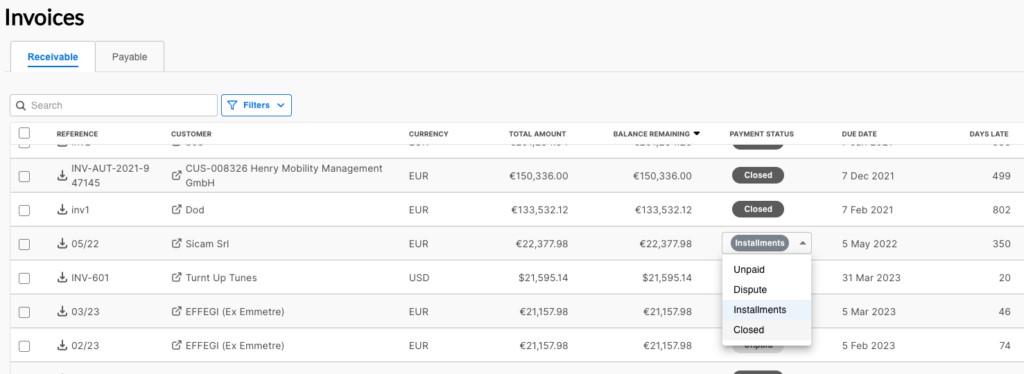The image size is (1024, 374).
Task: Click due date 7 Dec 2021
Action: (x=868, y=176)
